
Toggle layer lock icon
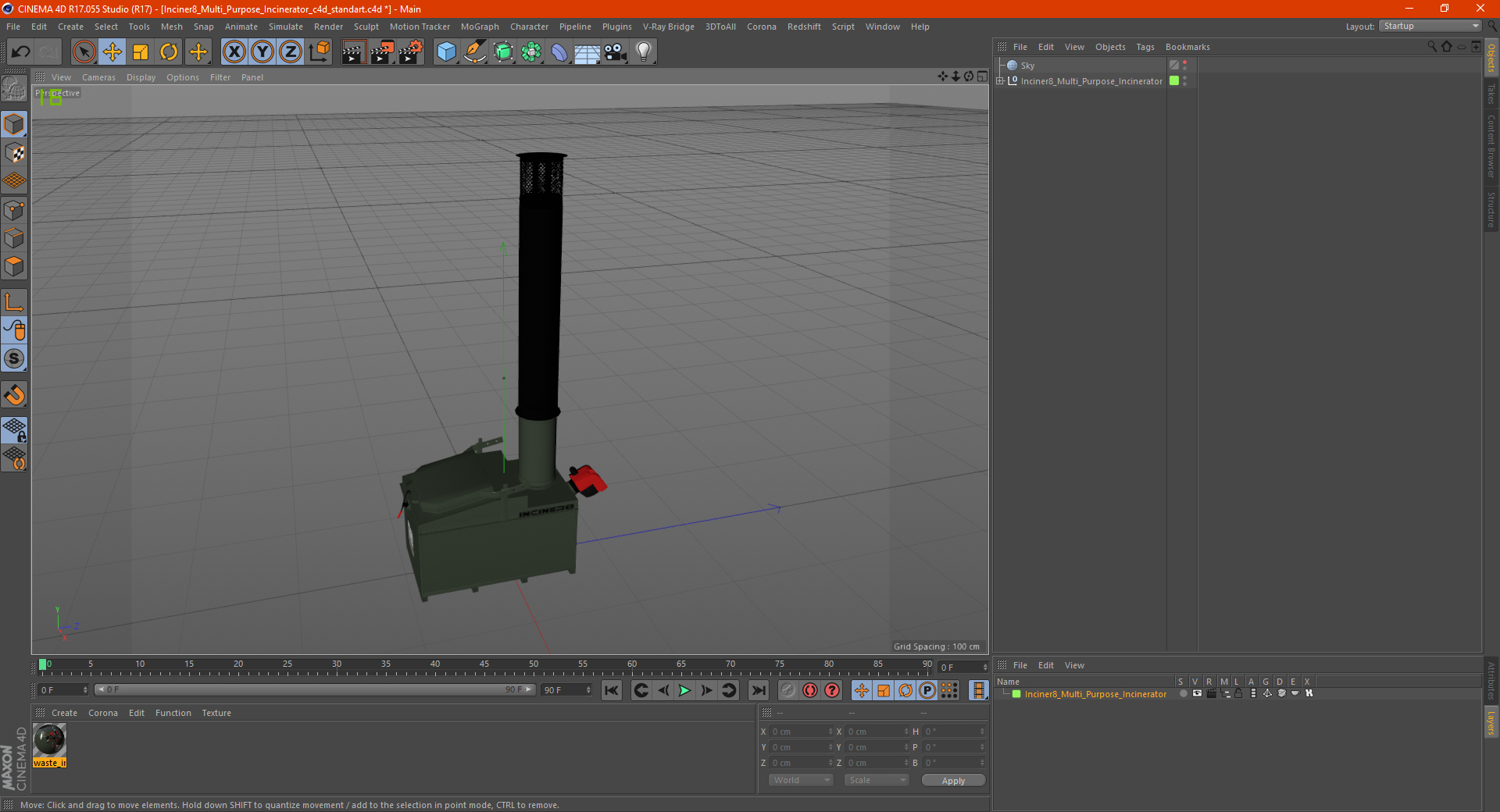tap(1238, 693)
